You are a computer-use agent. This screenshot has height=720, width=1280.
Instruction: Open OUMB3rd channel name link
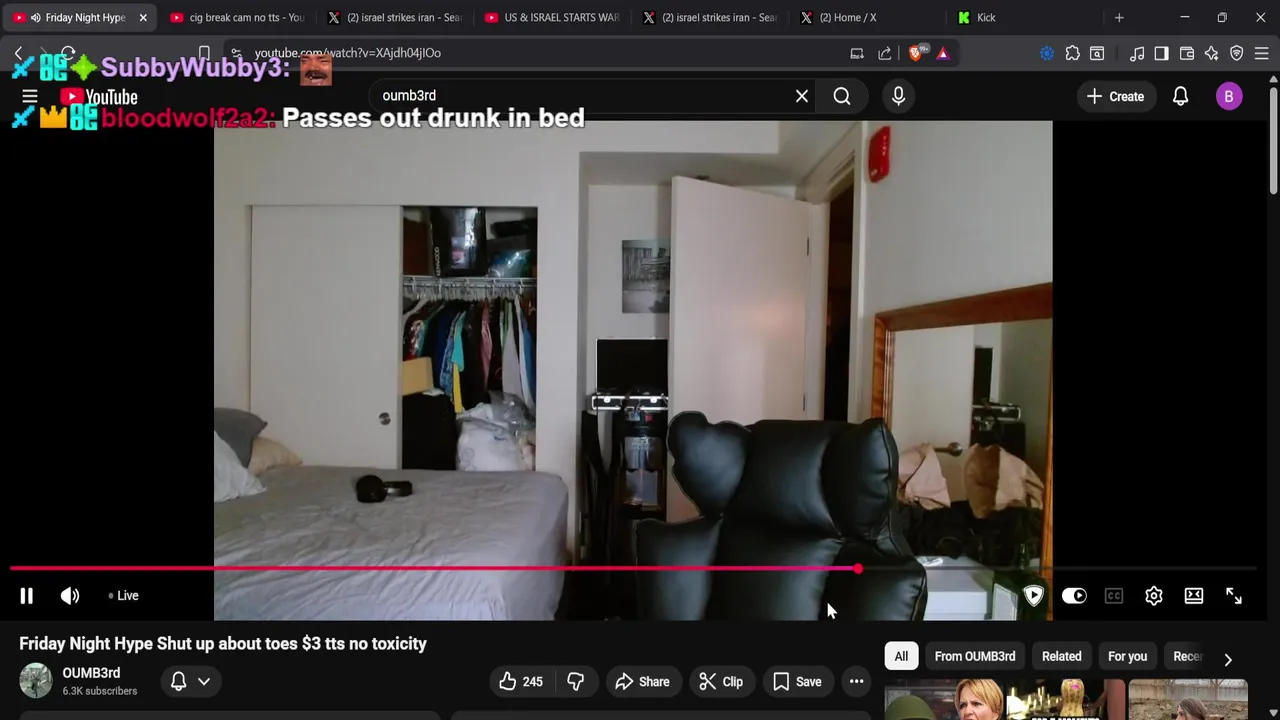coord(91,673)
